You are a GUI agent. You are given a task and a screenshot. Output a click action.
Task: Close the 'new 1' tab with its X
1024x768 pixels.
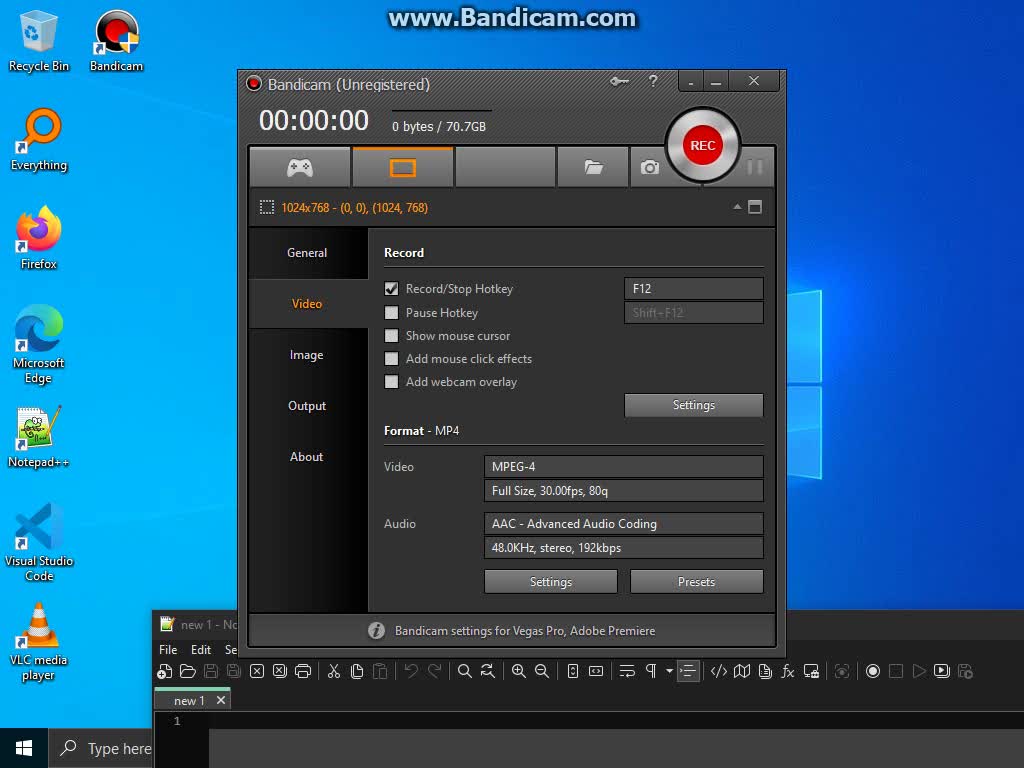221,700
